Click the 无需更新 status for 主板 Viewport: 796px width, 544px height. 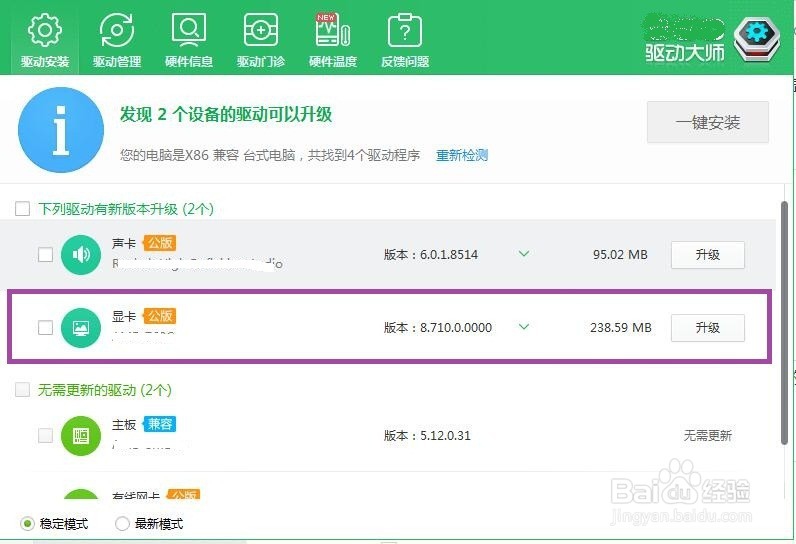708,435
